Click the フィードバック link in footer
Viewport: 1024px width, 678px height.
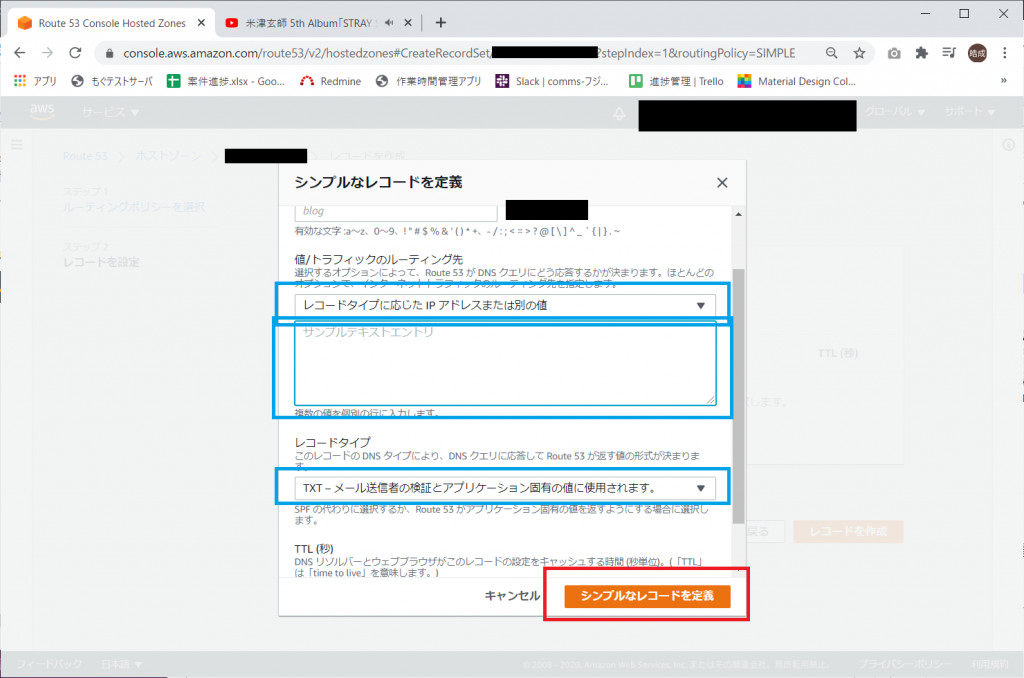(50, 664)
